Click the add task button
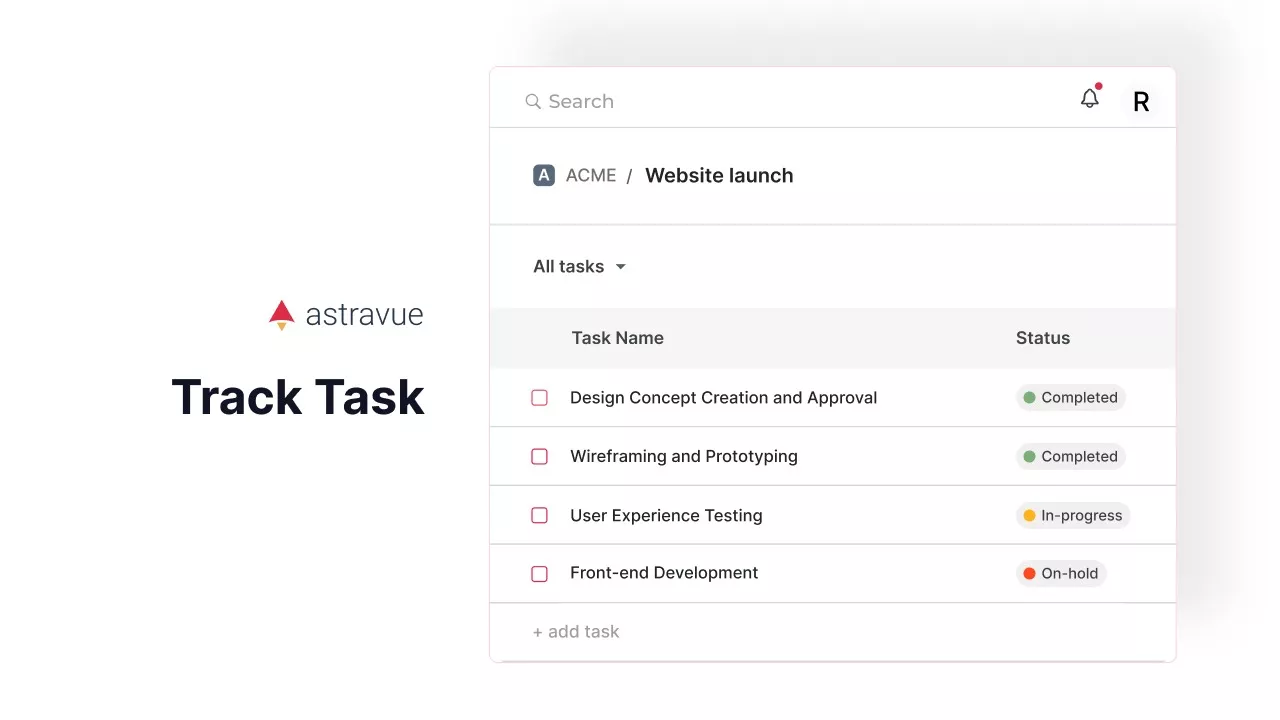This screenshot has height=720, width=1280. pyautogui.click(x=576, y=632)
